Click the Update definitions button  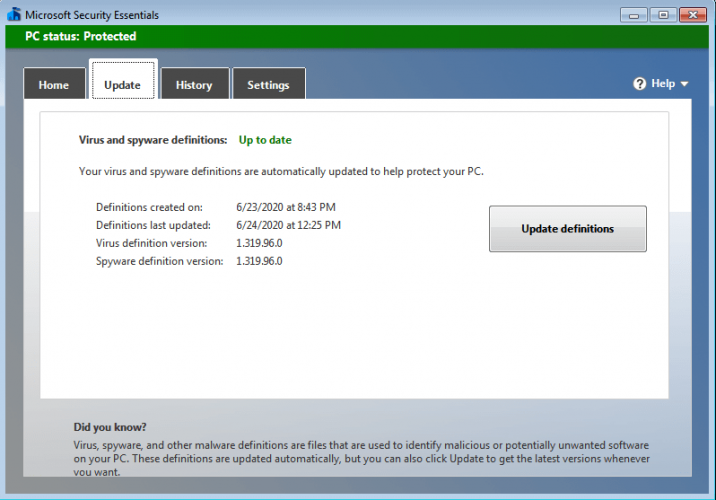tap(568, 228)
